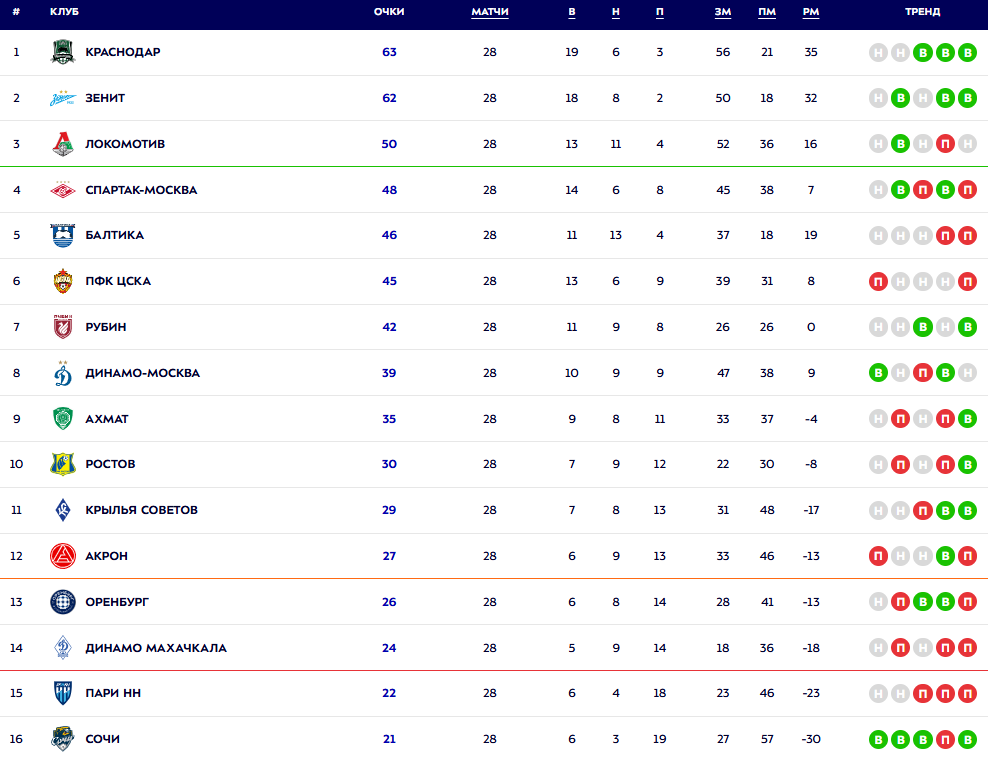Click Локомотив's 50 points value
Viewport: 988px width, 762px height.
pyautogui.click(x=389, y=144)
